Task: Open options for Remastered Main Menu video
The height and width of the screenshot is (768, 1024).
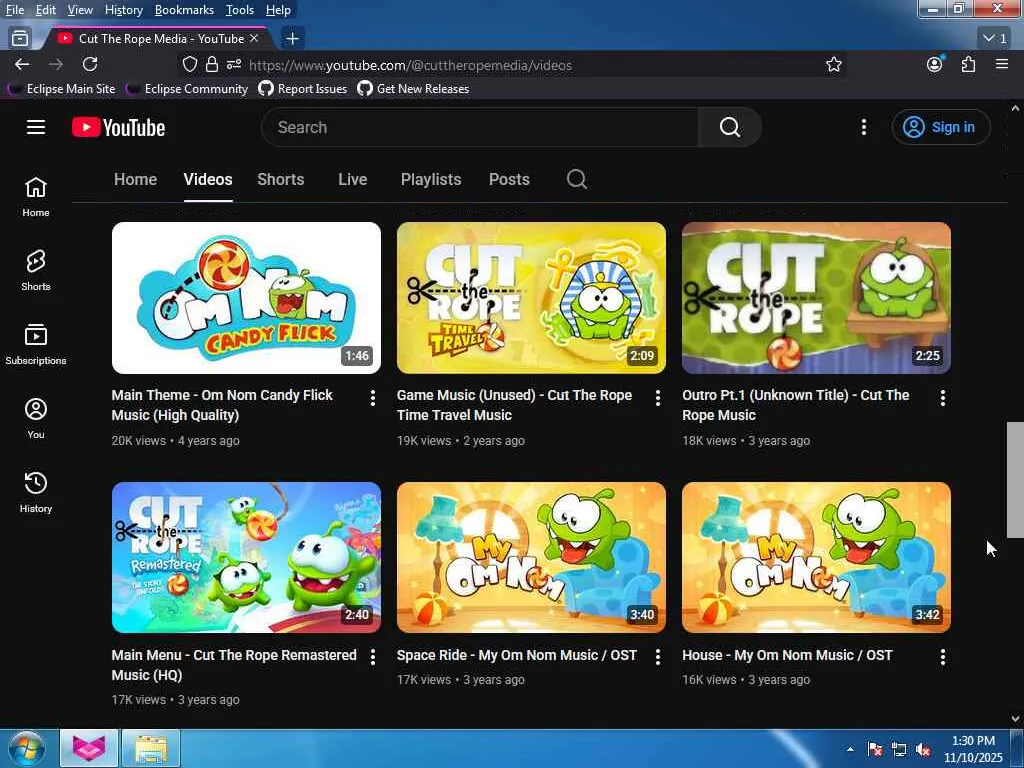Action: pyautogui.click(x=372, y=657)
